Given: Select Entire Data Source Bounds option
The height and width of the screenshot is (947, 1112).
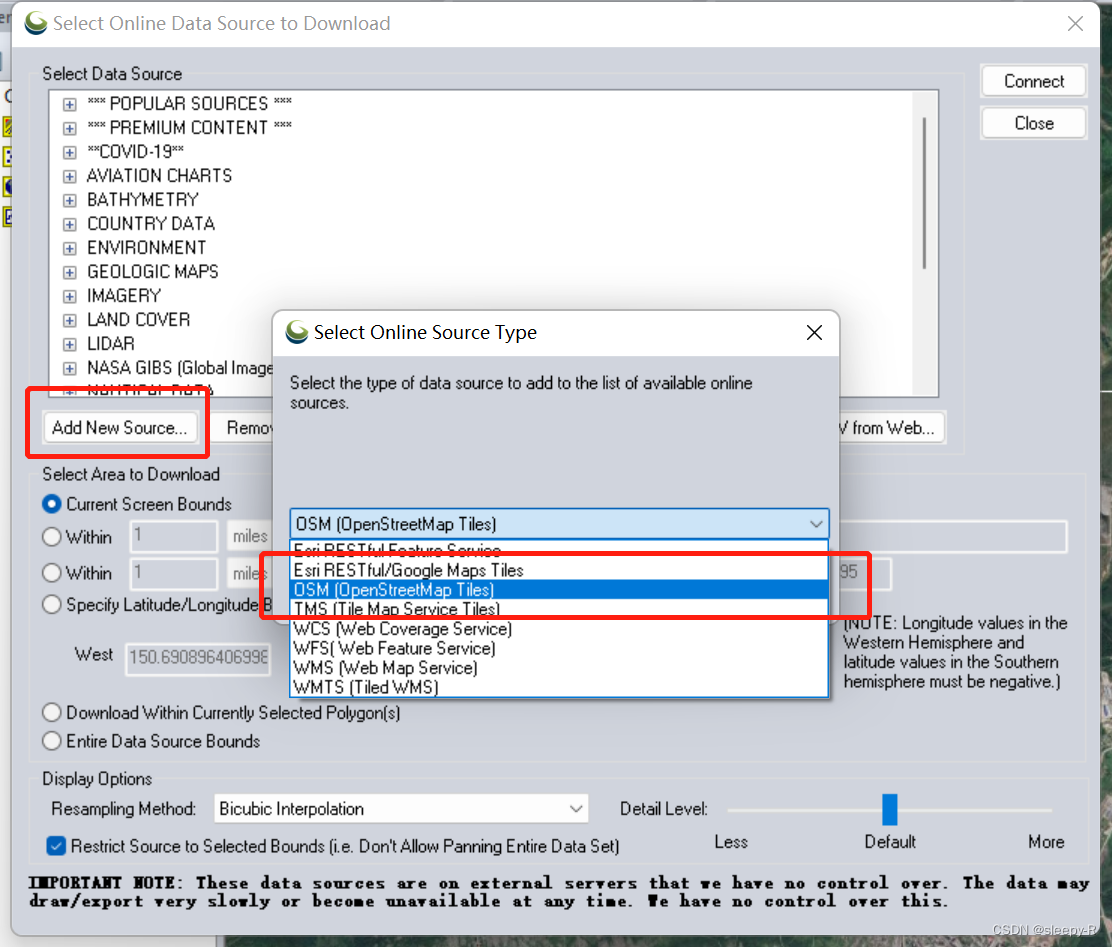Looking at the screenshot, I should pos(51,741).
